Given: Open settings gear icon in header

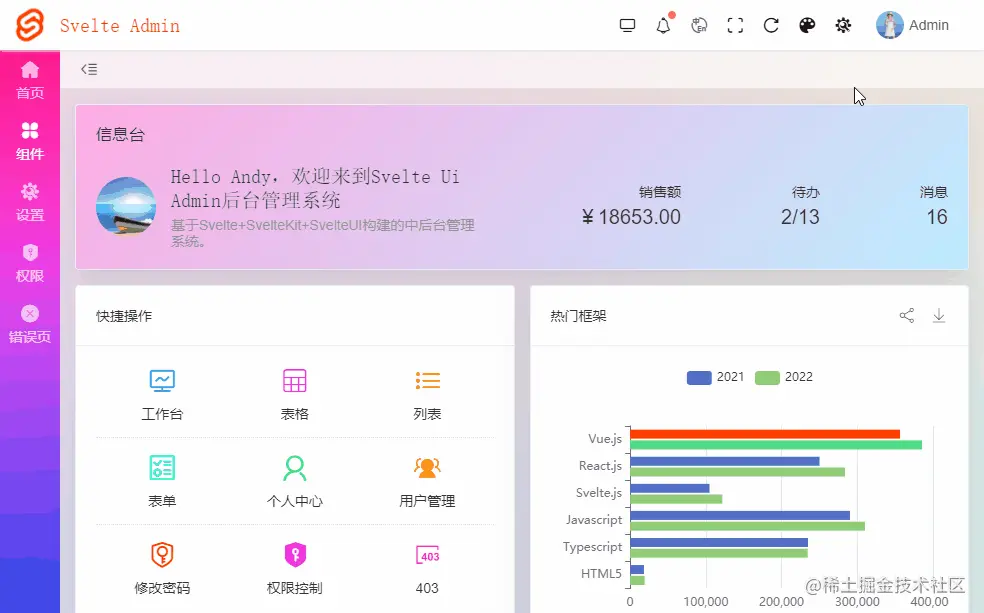Looking at the screenshot, I should [x=843, y=26].
